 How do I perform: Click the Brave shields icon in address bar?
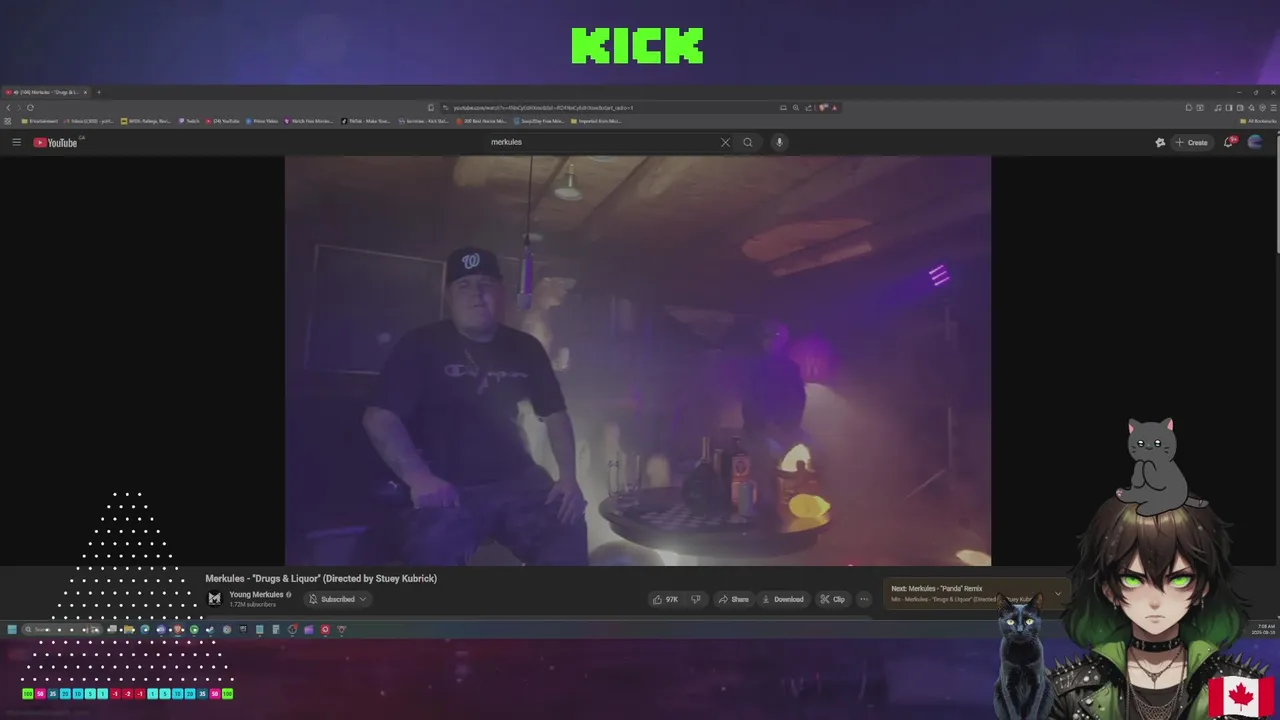pyautogui.click(x=823, y=107)
